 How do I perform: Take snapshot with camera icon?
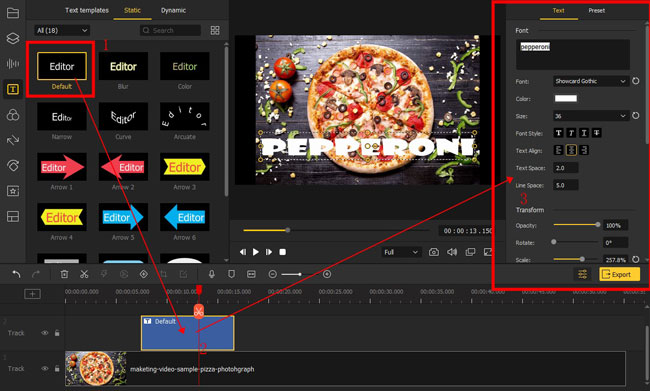pos(434,252)
